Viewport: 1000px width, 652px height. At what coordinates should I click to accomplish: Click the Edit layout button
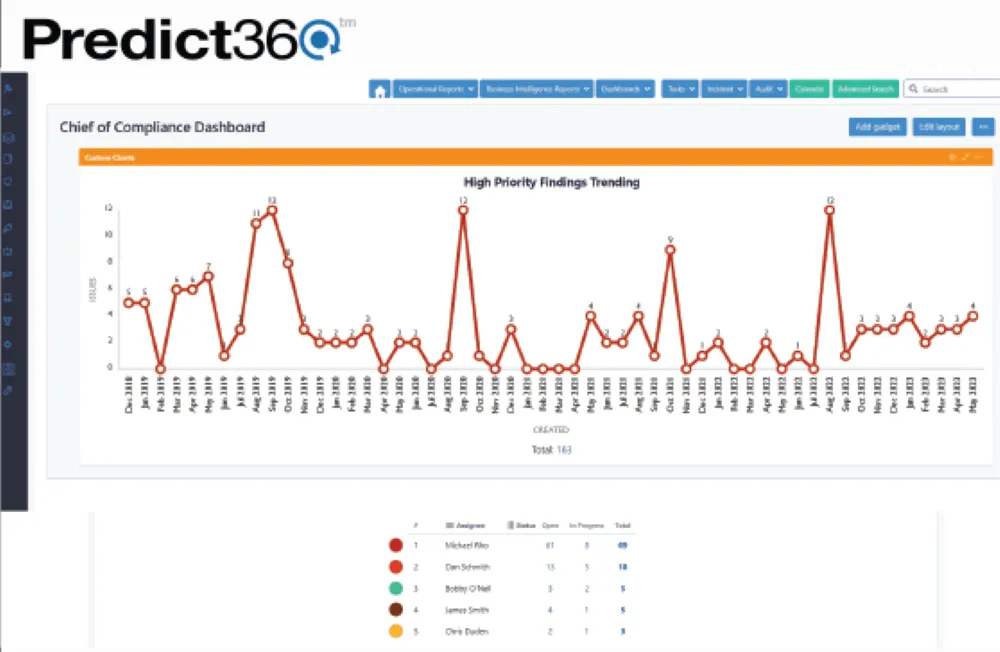(x=939, y=127)
